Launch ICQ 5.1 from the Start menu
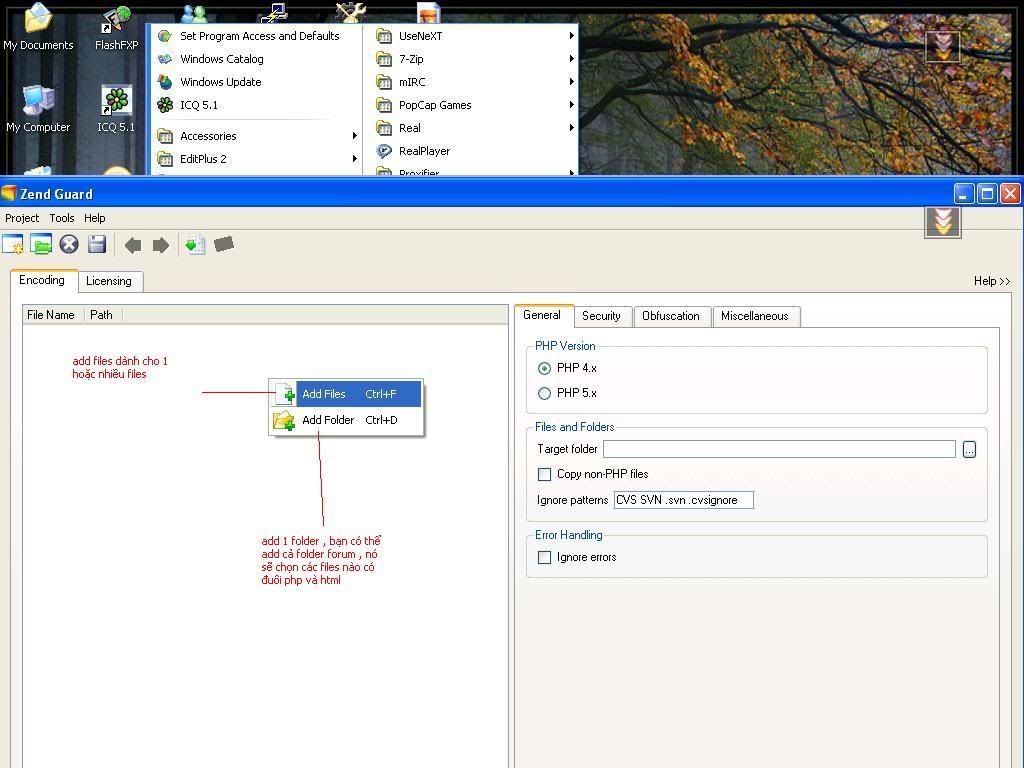The height and width of the screenshot is (768, 1024). 256,104
